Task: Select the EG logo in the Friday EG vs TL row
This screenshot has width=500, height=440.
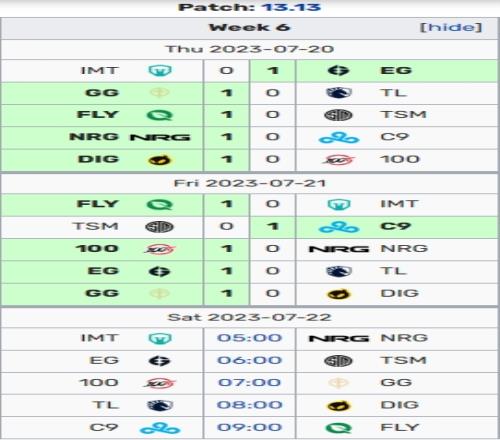Action: click(160, 271)
